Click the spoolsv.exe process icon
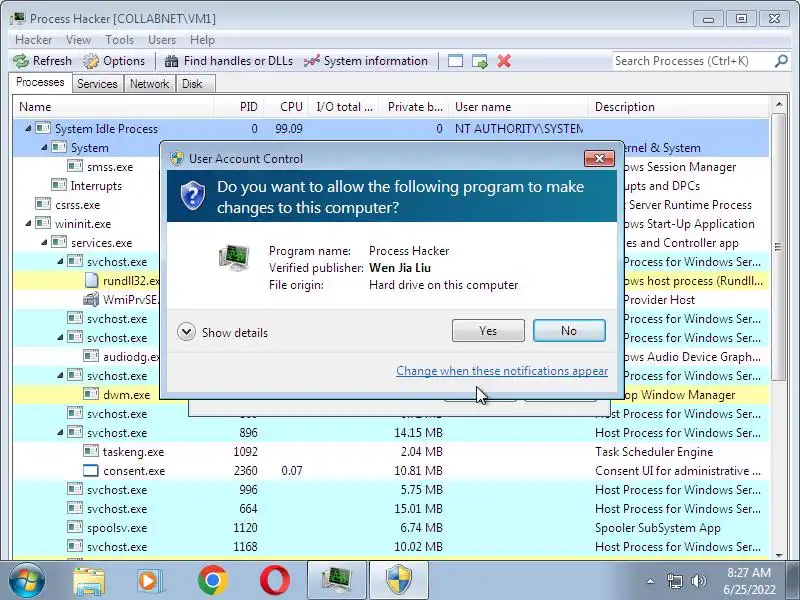Screen dimensions: 800x600 pyautogui.click(x=75, y=528)
